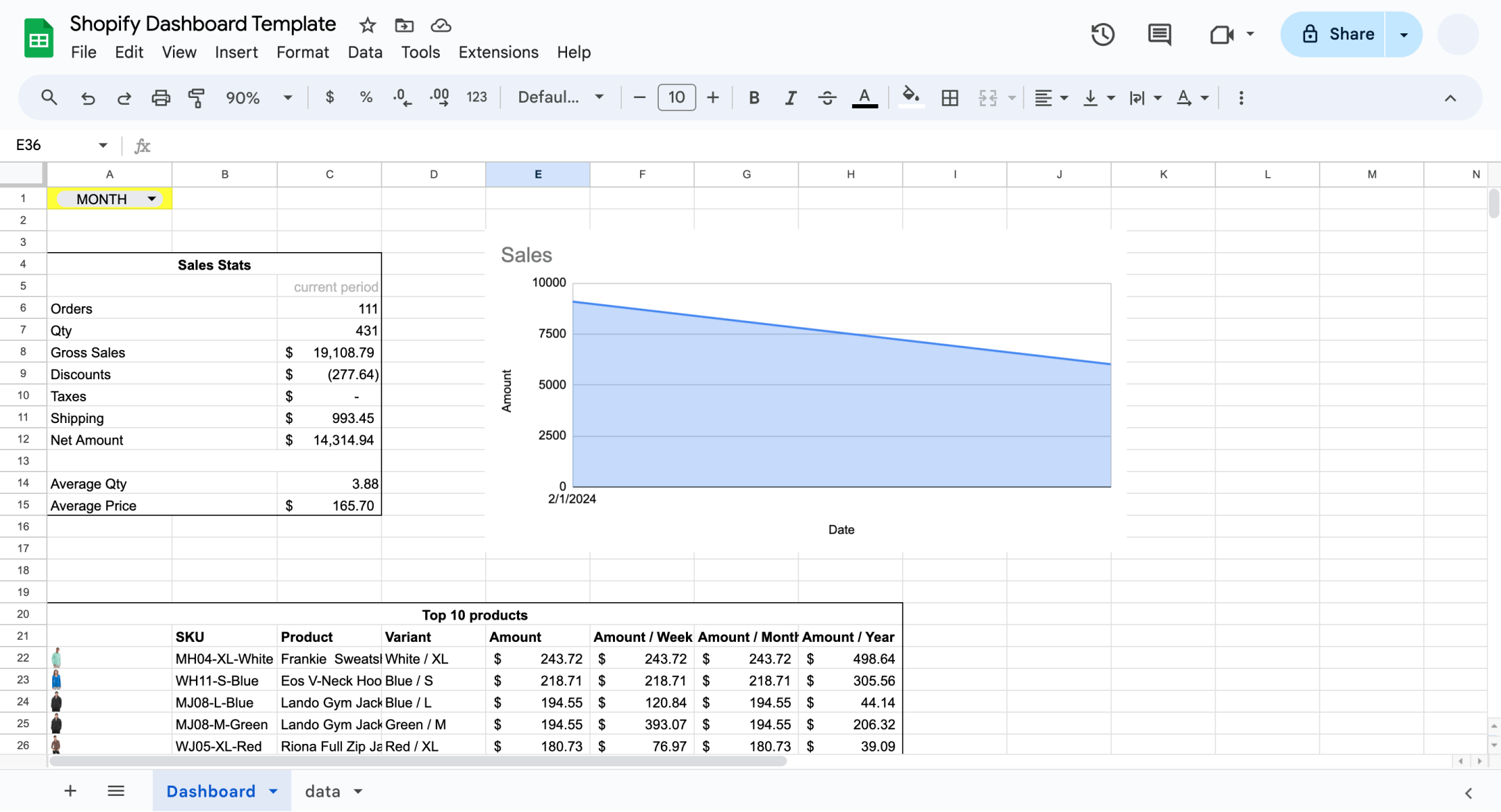Increase decimal places
The height and width of the screenshot is (812, 1501).
click(439, 97)
